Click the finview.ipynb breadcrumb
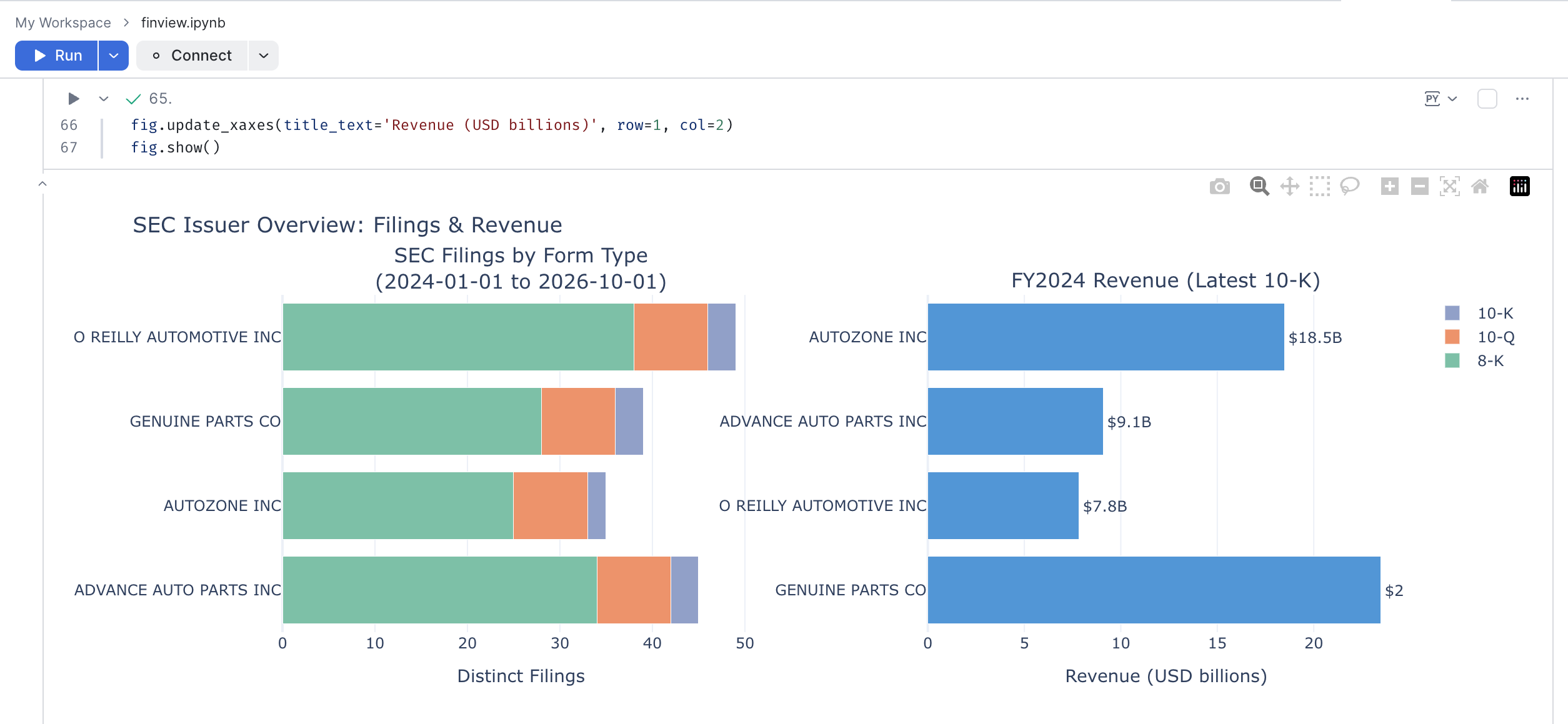The image size is (1568, 724). (x=183, y=22)
